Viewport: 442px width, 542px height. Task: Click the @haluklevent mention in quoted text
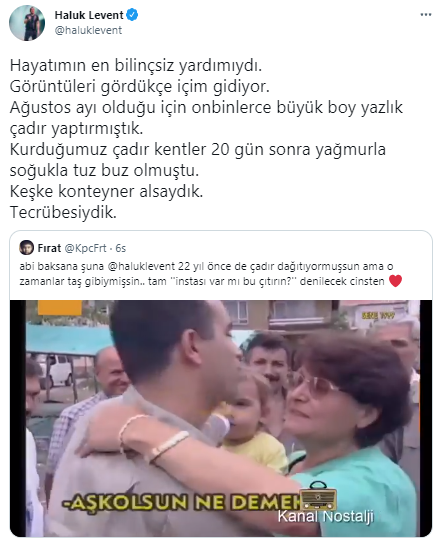141,267
